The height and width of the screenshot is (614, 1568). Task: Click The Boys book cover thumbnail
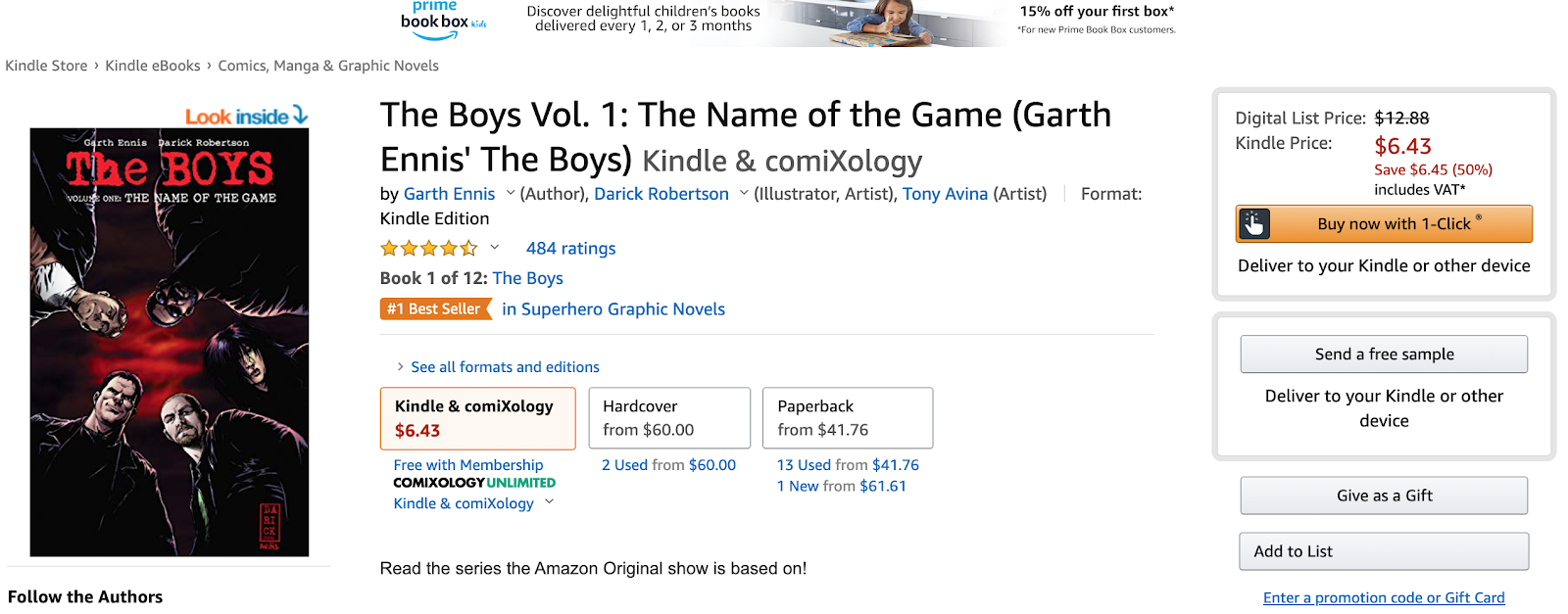pos(170,343)
